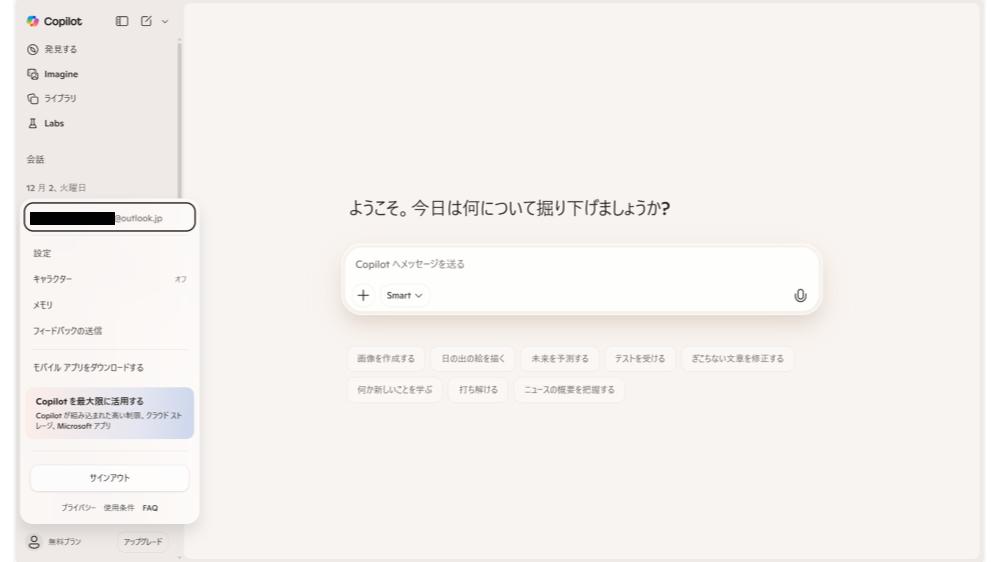The width and height of the screenshot is (999, 562).
Task: Select モバイル アプリをダウンロードする
Action: click(x=110, y=368)
